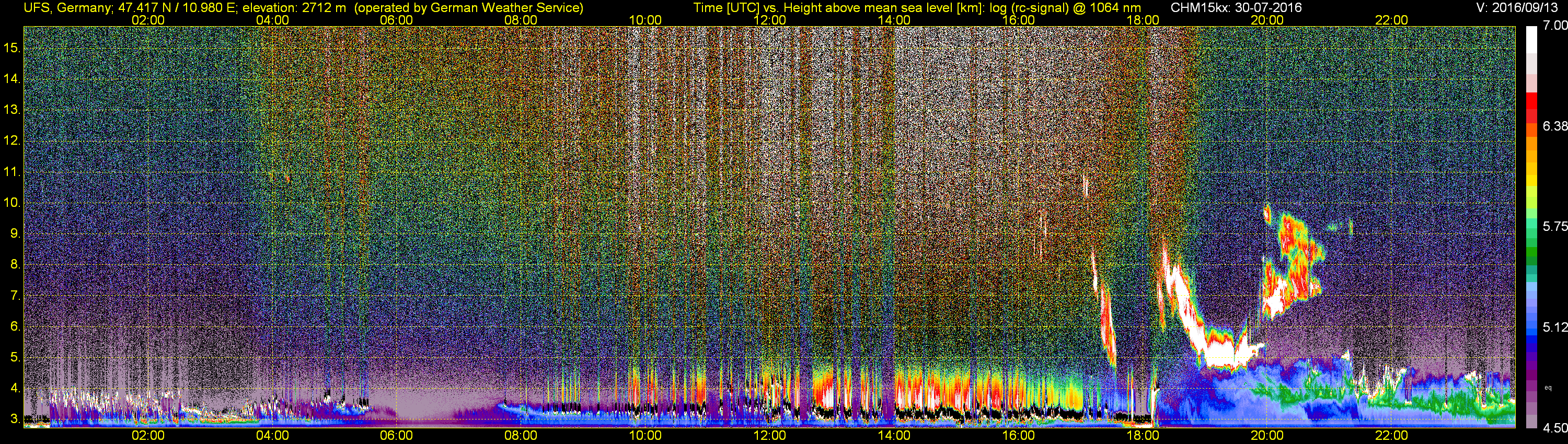Image resolution: width=1568 pixels, height=444 pixels.
Task: Select the 18:00 marker on the bottom axis
Action: 1143,436
